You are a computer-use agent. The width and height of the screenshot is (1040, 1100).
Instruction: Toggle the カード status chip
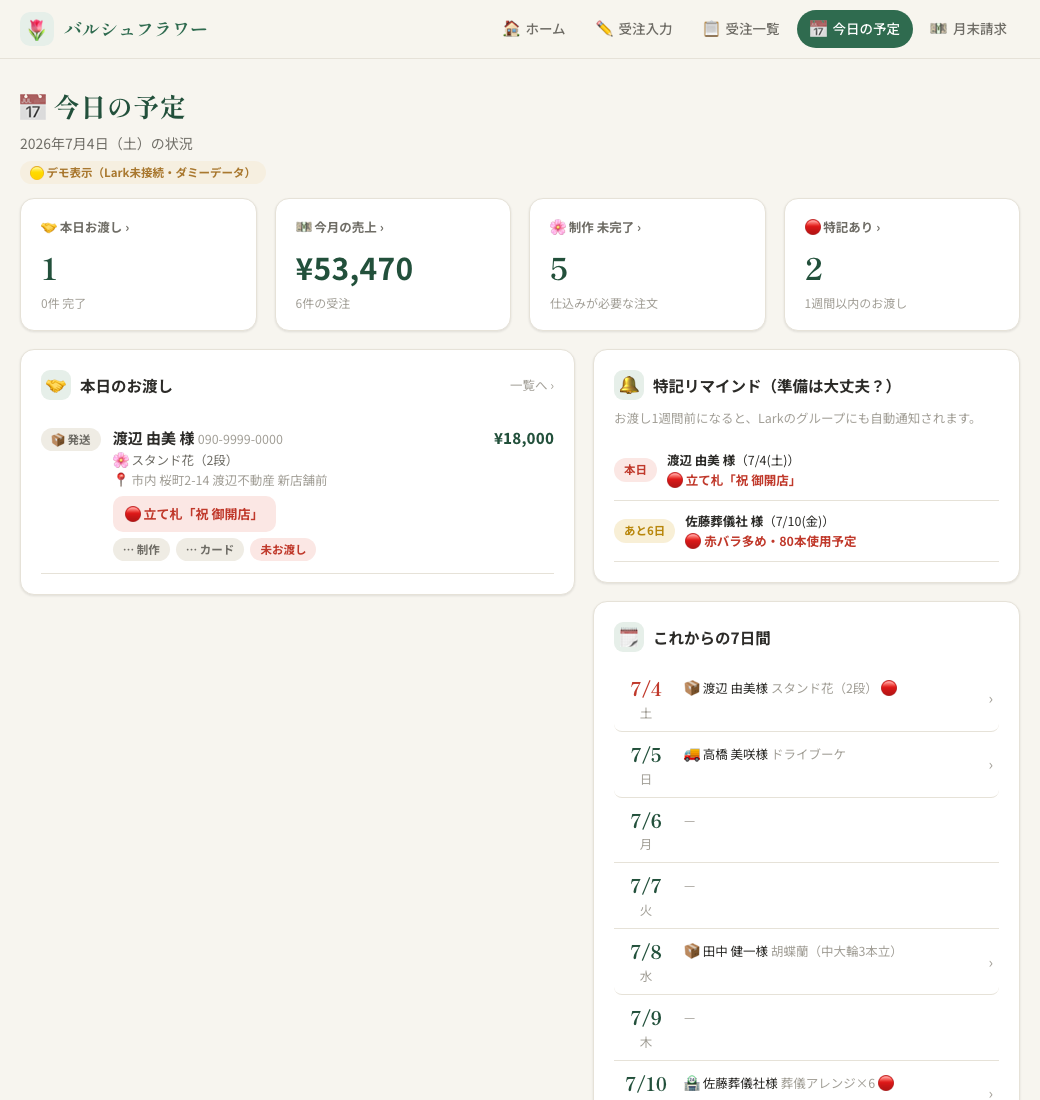(x=210, y=549)
